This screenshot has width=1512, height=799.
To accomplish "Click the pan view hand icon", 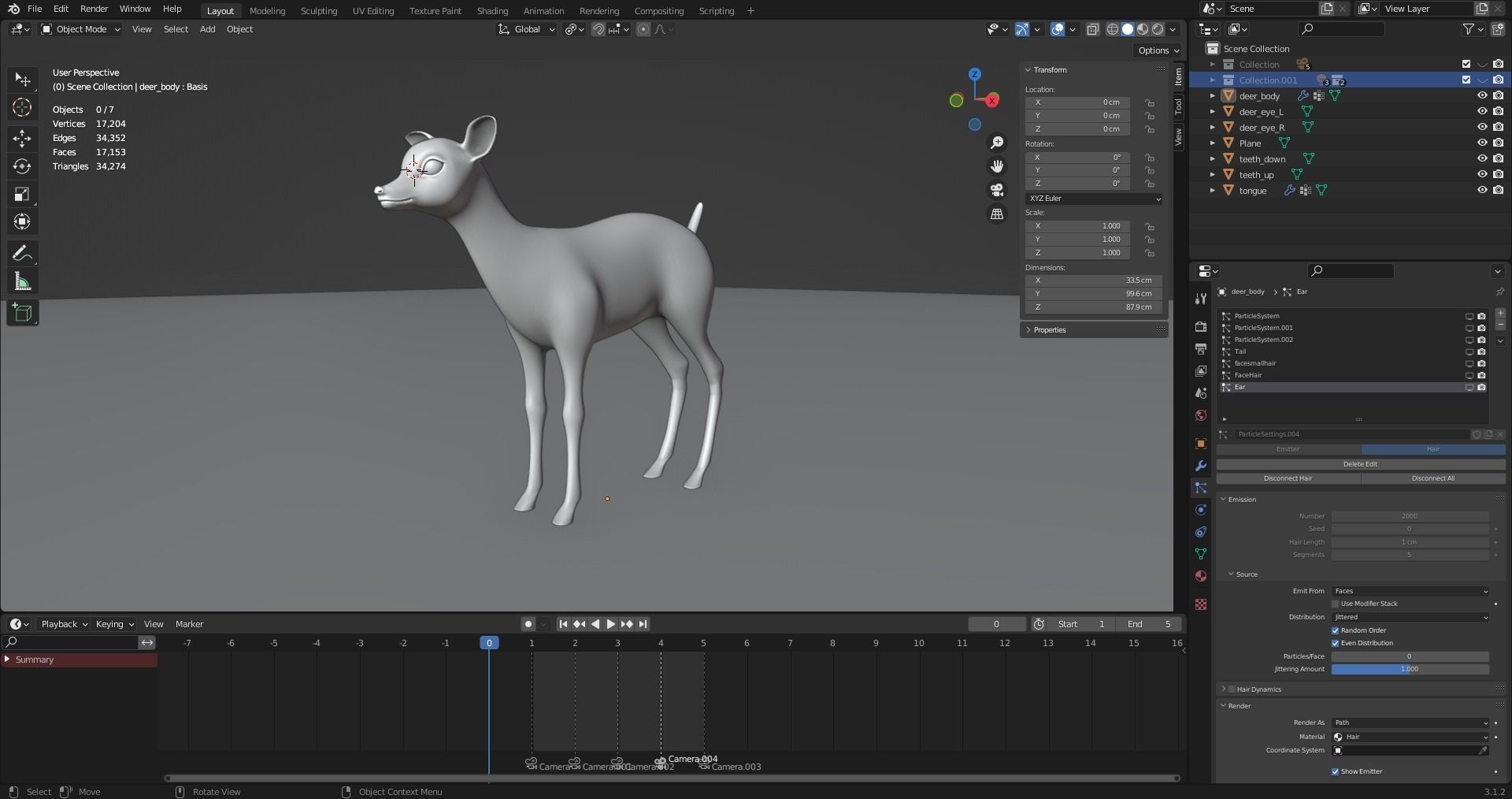I will pyautogui.click(x=997, y=166).
